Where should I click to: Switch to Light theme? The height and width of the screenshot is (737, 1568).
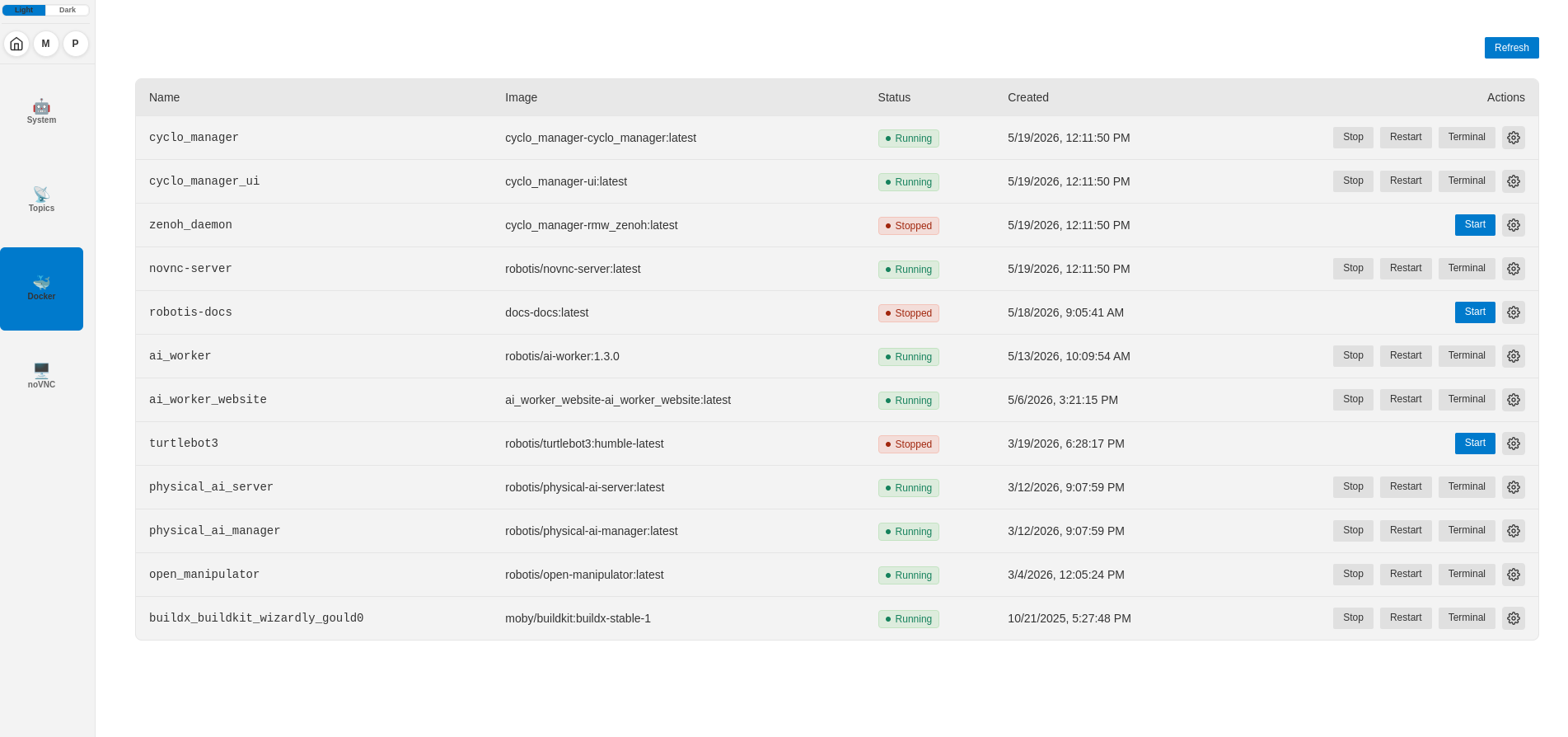[24, 10]
